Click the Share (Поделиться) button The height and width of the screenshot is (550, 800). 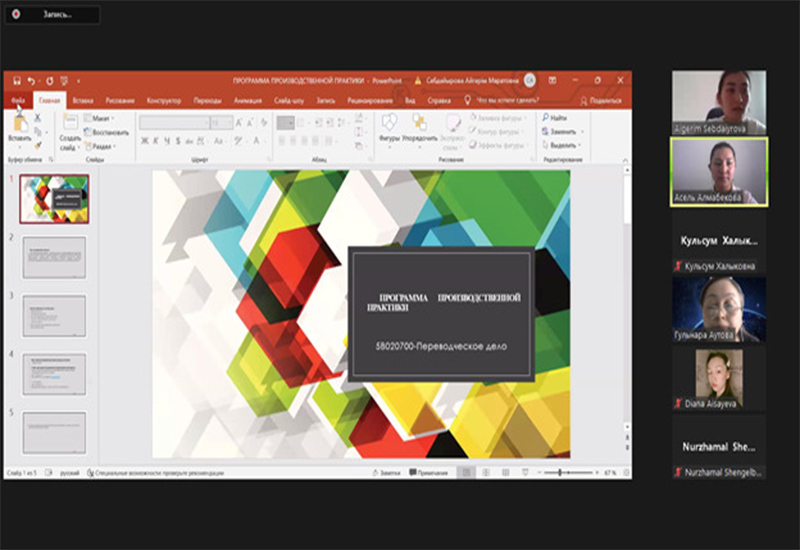(x=602, y=100)
